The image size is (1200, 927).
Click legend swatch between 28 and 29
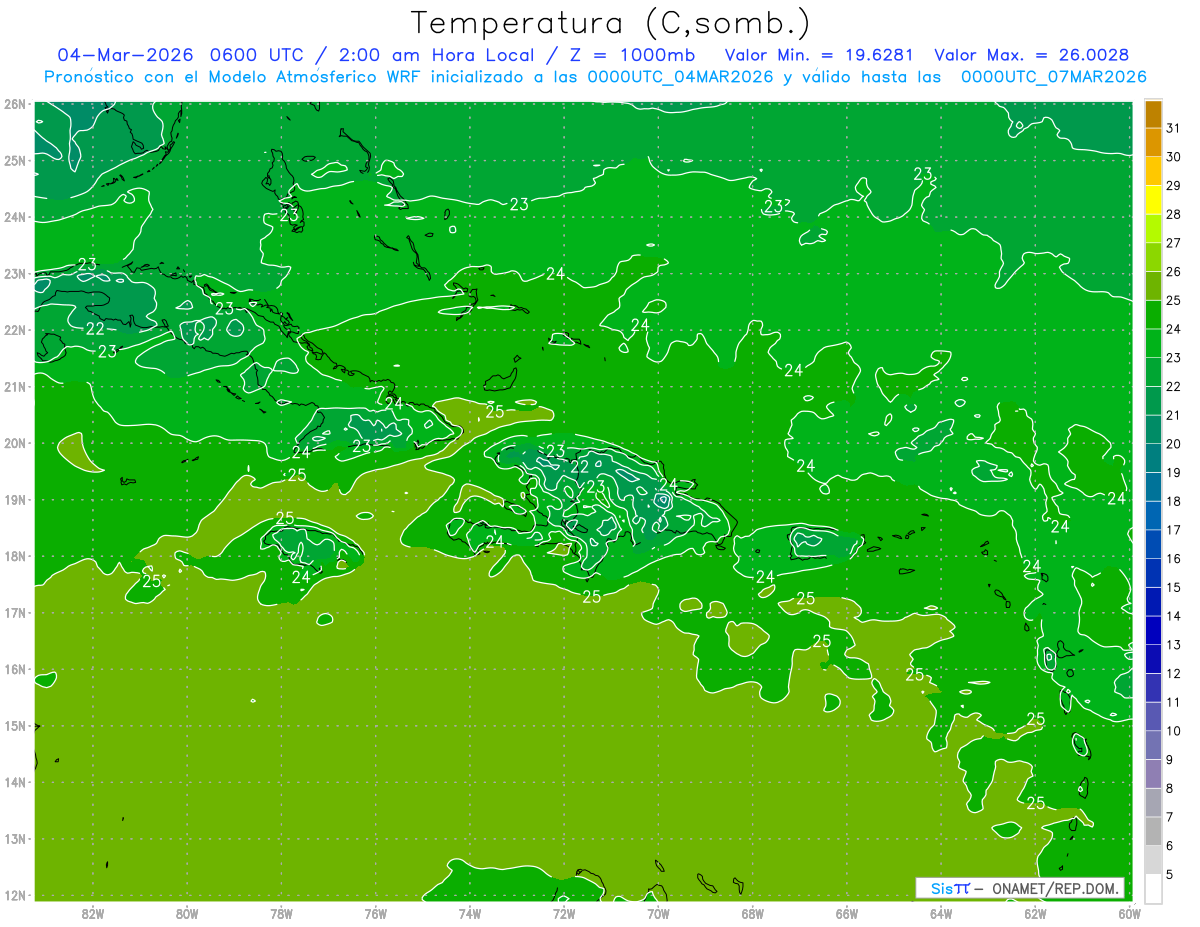click(1153, 200)
